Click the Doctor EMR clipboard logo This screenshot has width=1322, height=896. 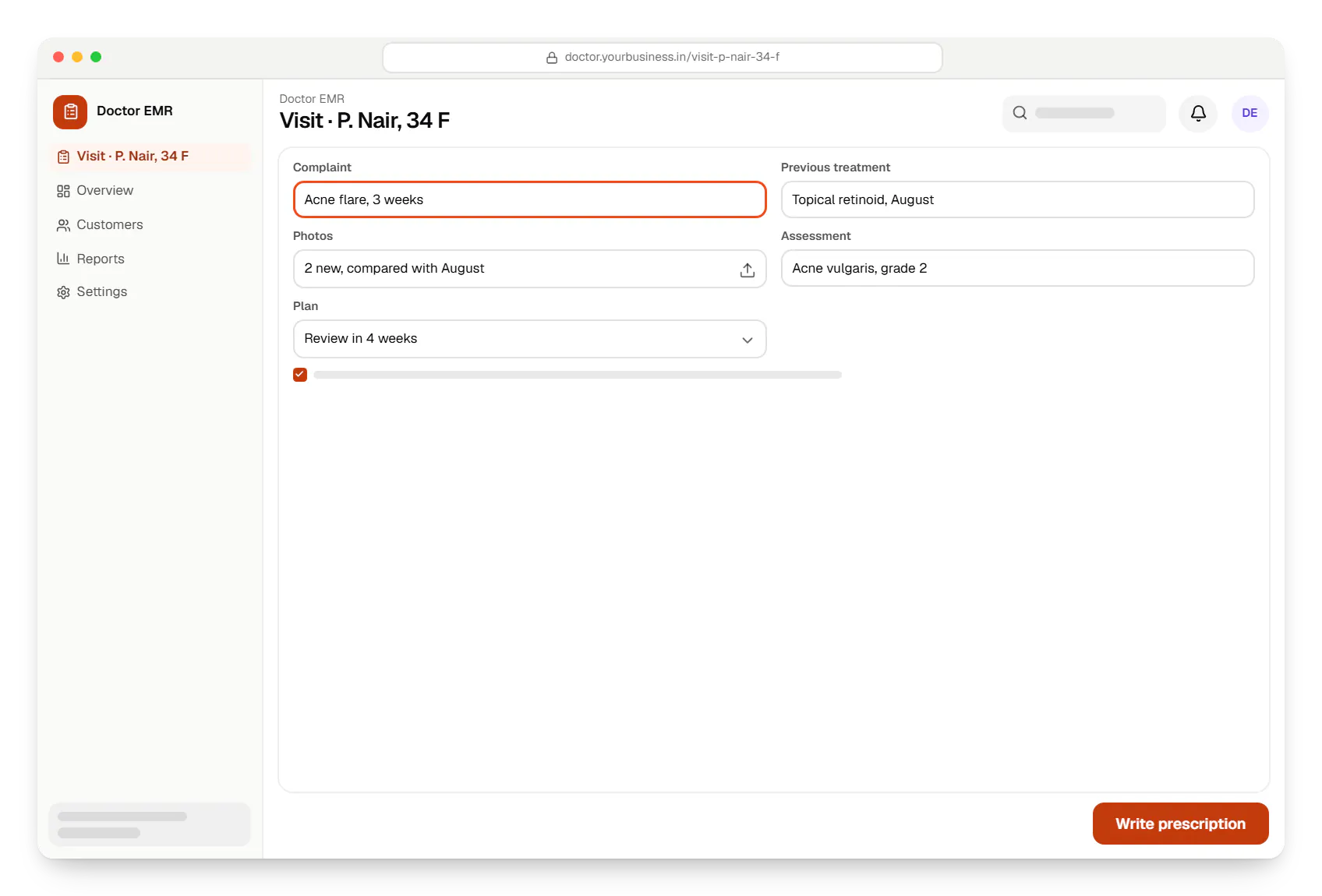(x=70, y=111)
